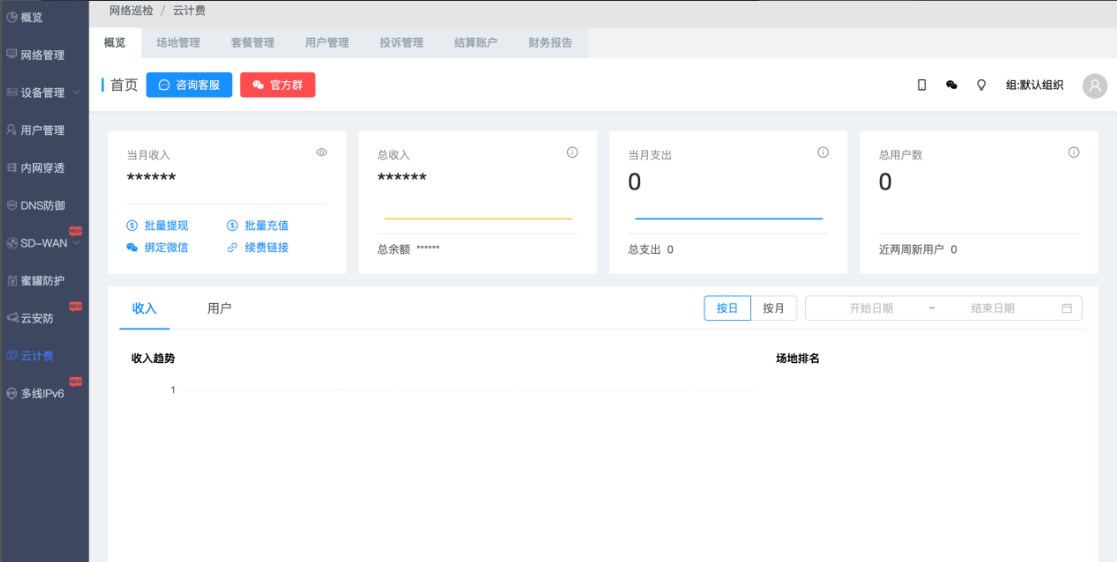The image size is (1117, 562).
Task: Select the 概览 top tab
Action: pos(115,43)
